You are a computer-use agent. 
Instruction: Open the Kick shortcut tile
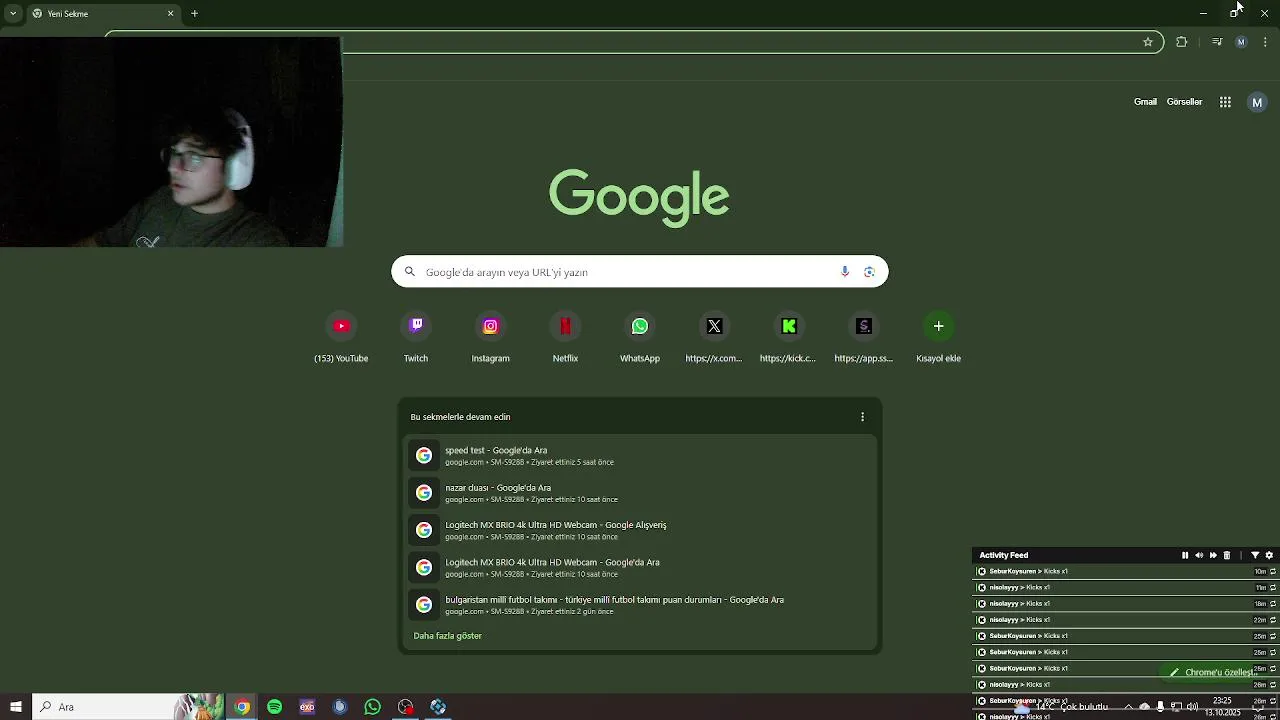[x=789, y=338]
